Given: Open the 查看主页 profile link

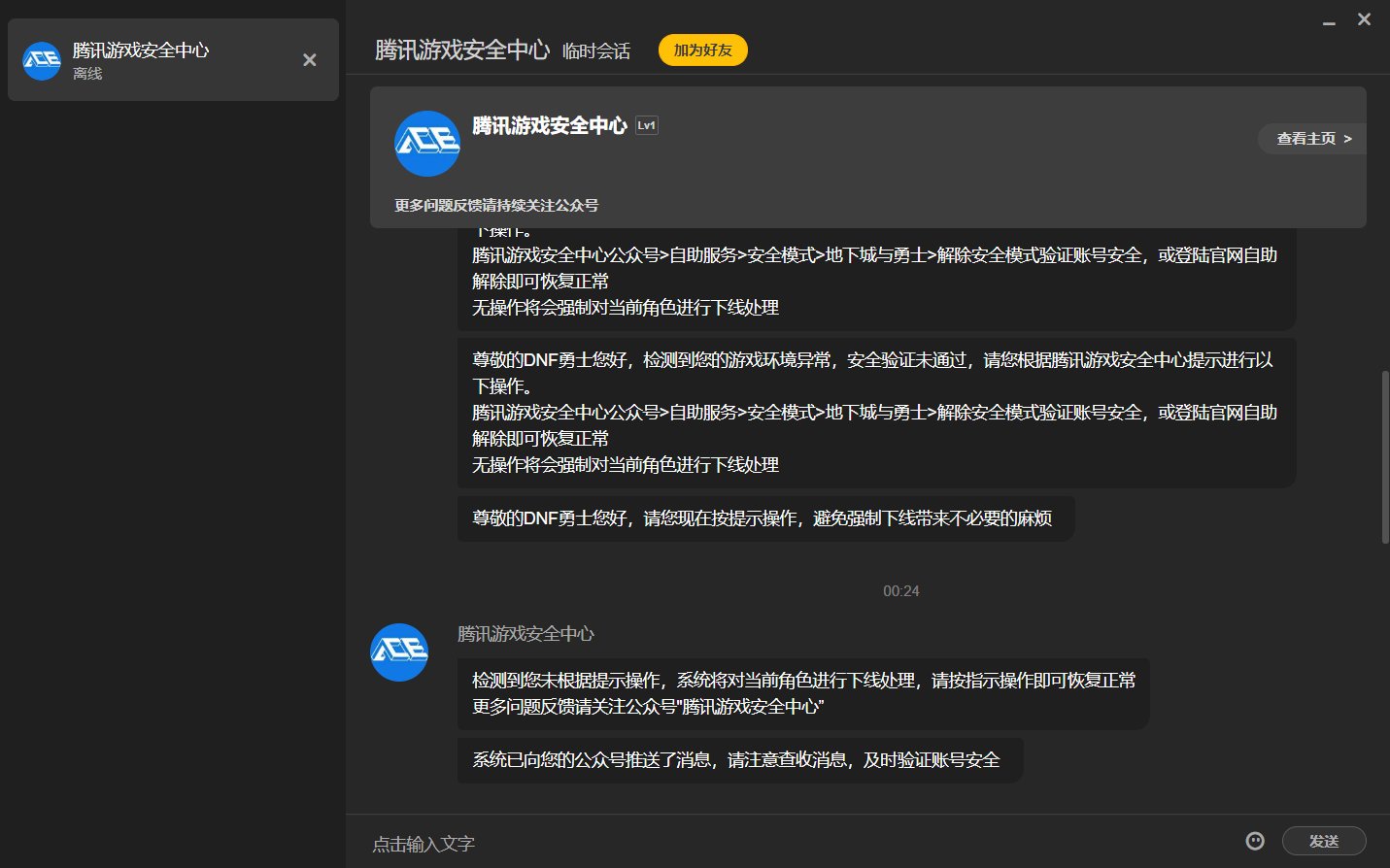Looking at the screenshot, I should [1313, 139].
